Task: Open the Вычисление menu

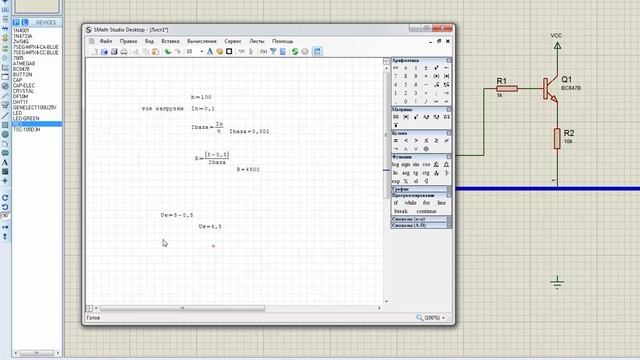Action: click(x=202, y=41)
